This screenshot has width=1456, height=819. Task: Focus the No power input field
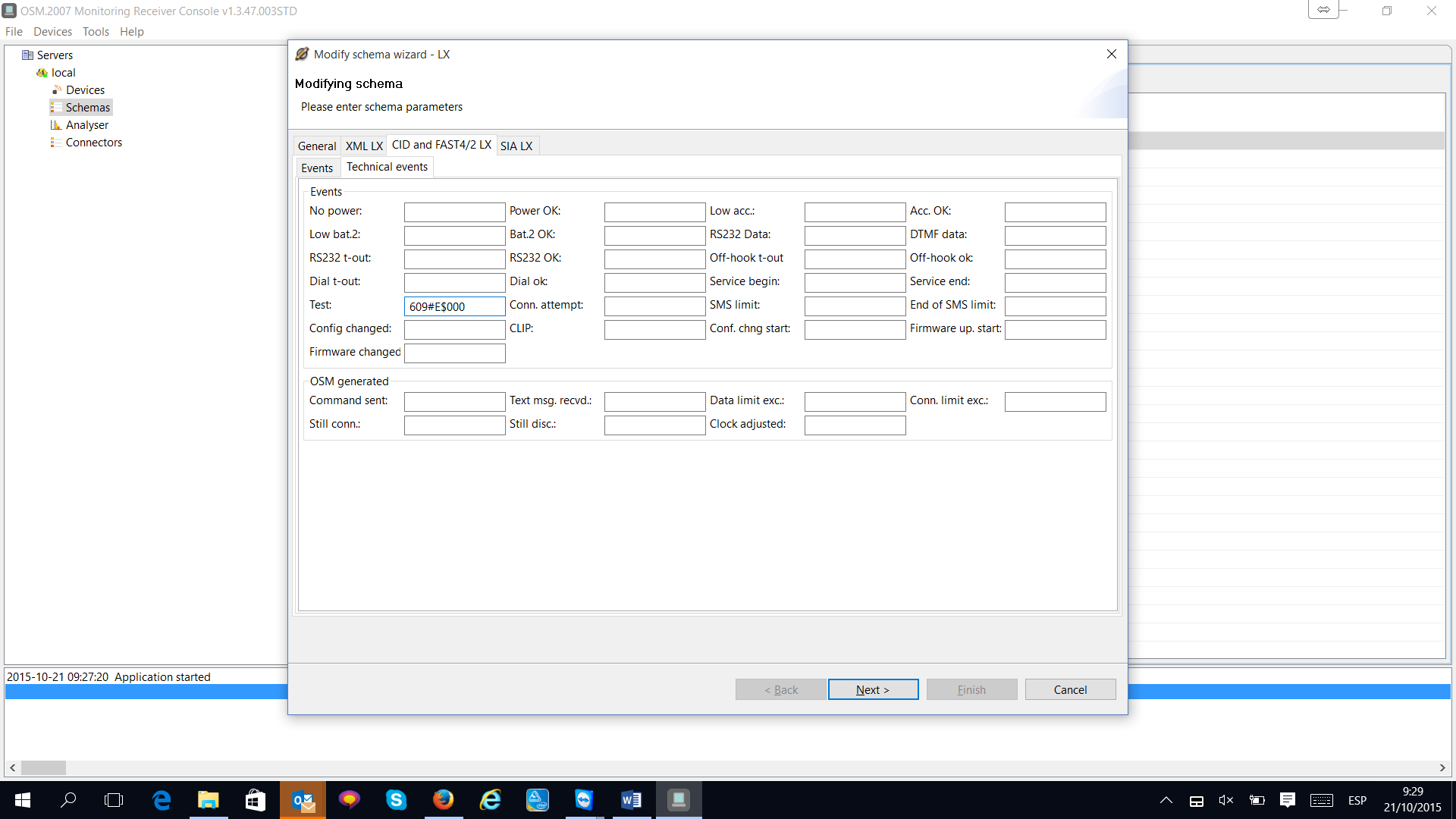click(454, 212)
